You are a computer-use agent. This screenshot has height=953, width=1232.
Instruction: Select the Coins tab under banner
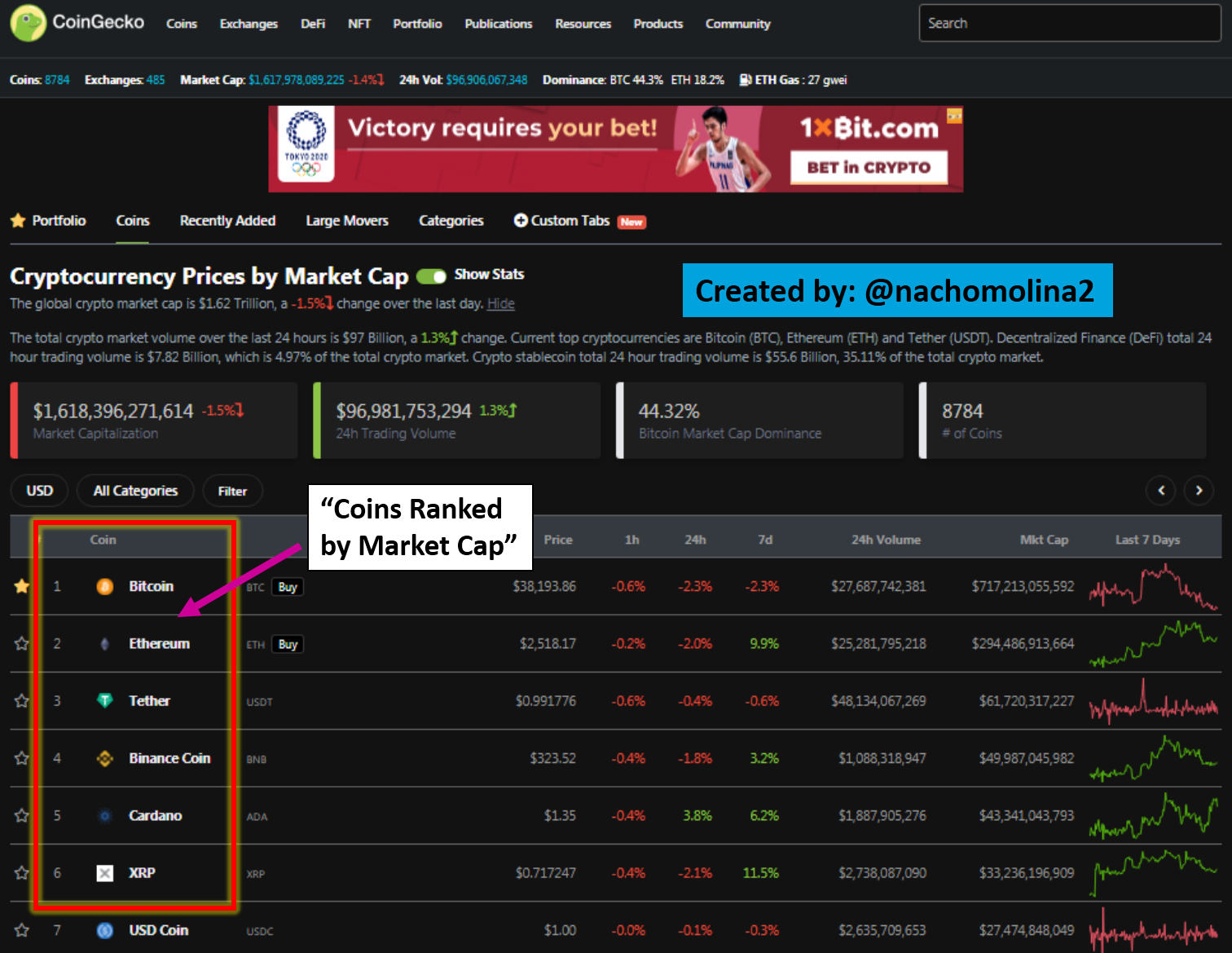coord(133,221)
